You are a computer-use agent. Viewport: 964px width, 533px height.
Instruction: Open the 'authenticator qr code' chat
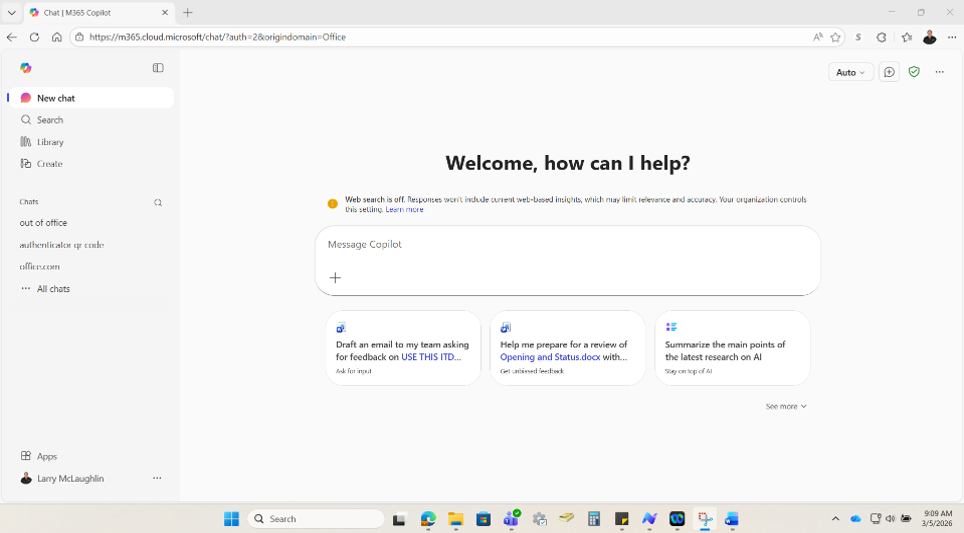pyautogui.click(x=61, y=245)
